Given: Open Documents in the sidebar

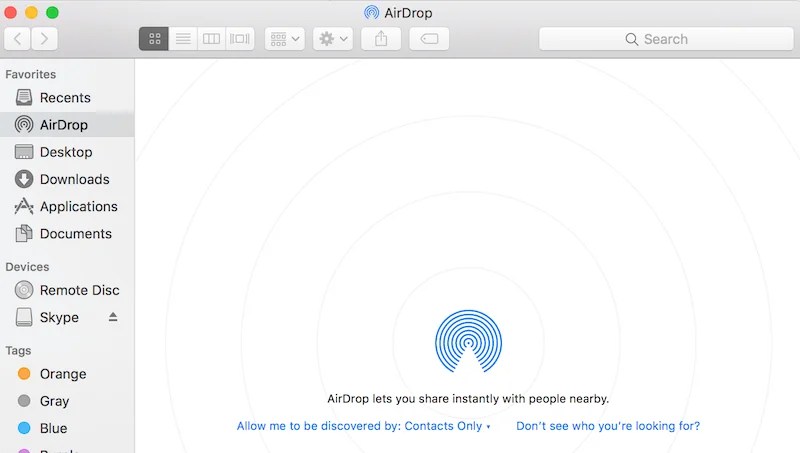Looking at the screenshot, I should click(67, 234).
